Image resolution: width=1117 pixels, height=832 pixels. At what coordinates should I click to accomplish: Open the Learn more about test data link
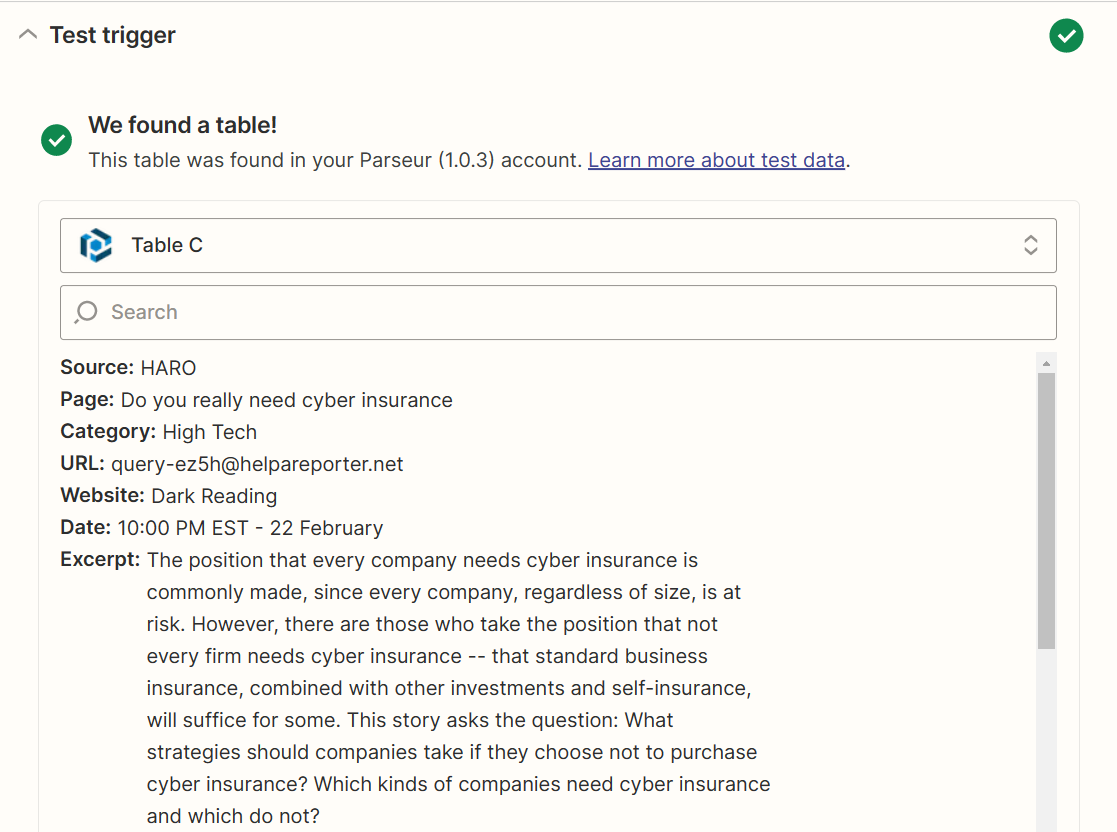pyautogui.click(x=716, y=160)
